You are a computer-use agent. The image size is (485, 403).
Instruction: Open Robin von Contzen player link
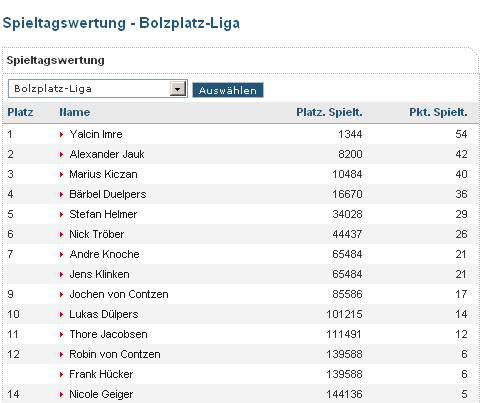pyautogui.click(x=115, y=354)
